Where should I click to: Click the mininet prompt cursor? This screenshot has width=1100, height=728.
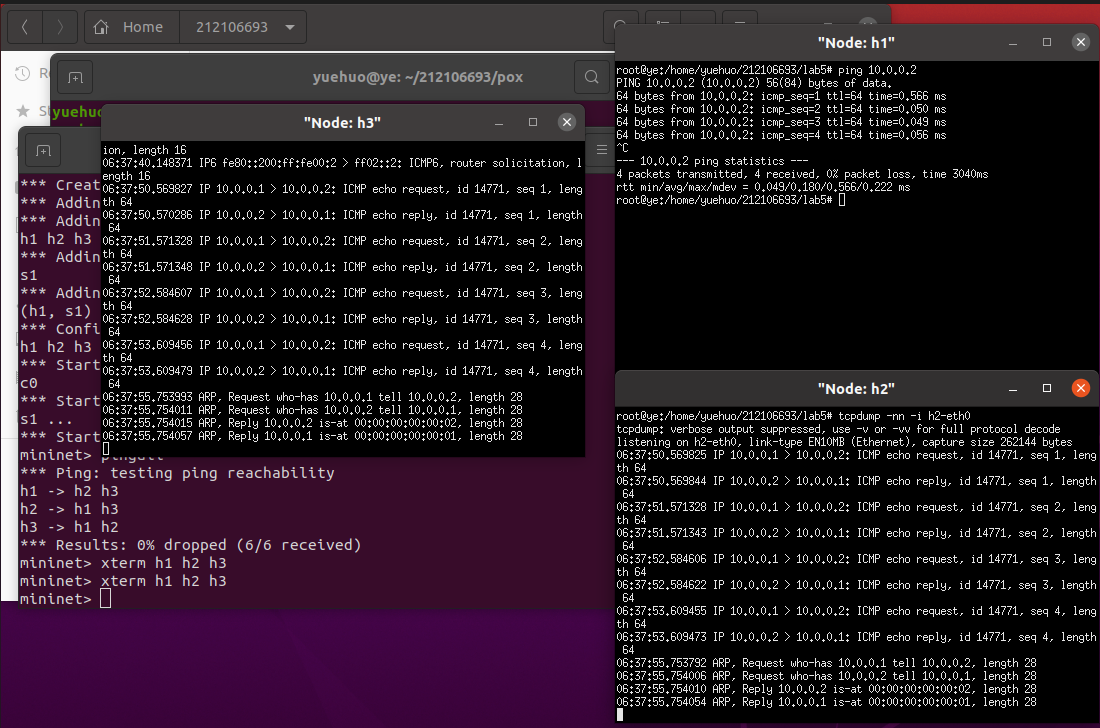(105, 598)
